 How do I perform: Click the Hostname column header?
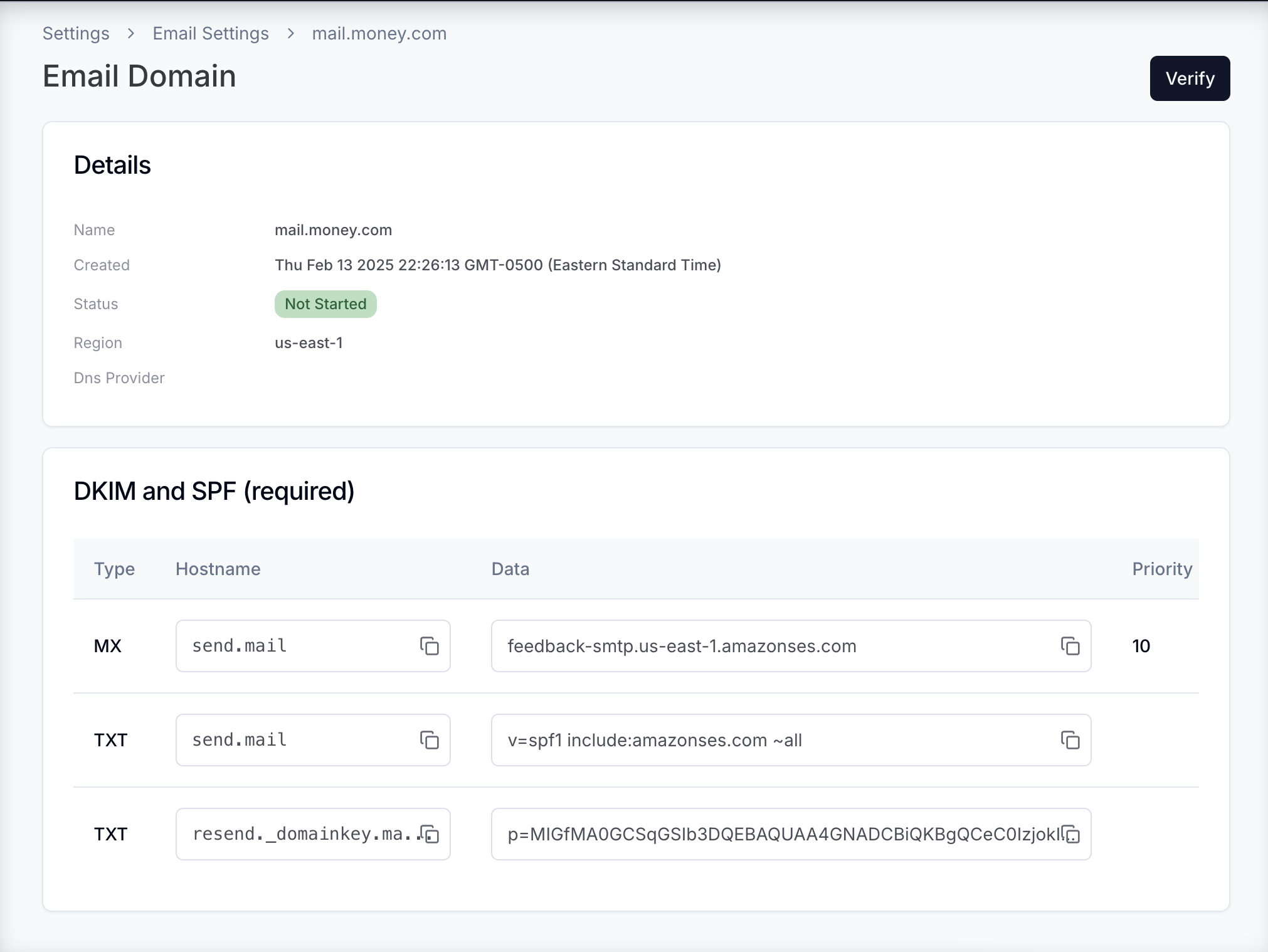[x=218, y=569]
